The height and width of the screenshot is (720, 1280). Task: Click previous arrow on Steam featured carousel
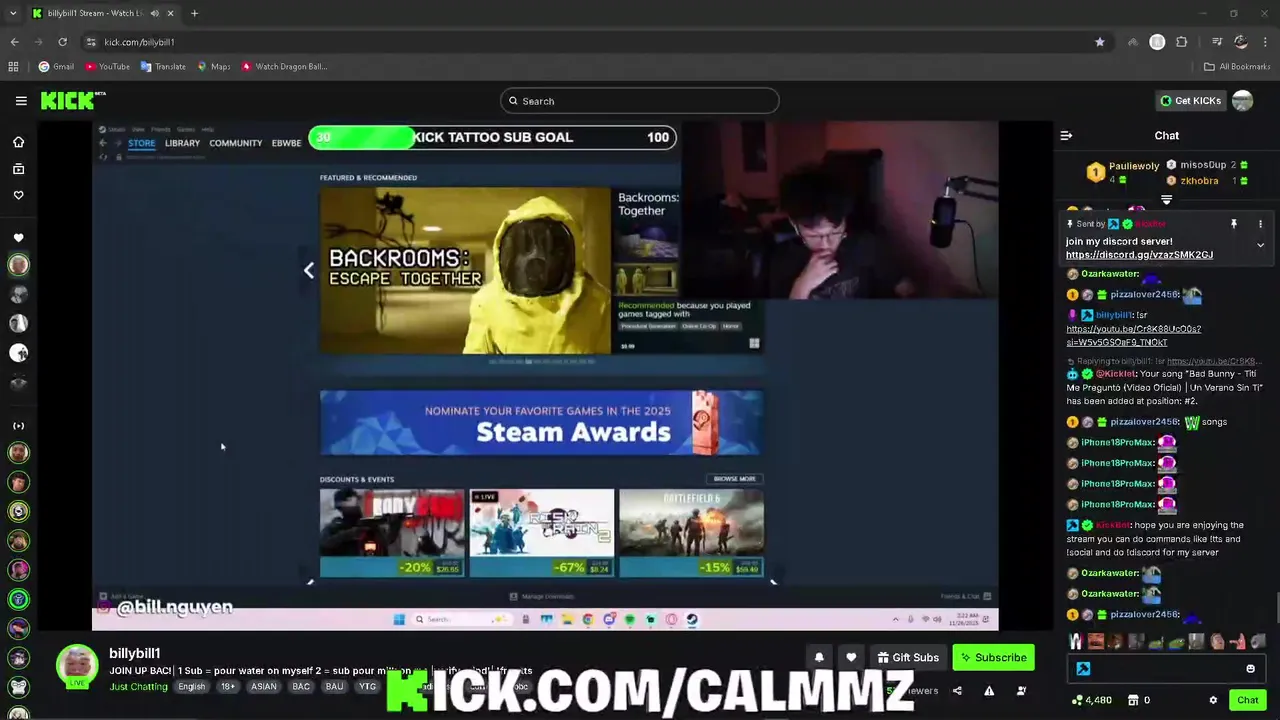309,270
